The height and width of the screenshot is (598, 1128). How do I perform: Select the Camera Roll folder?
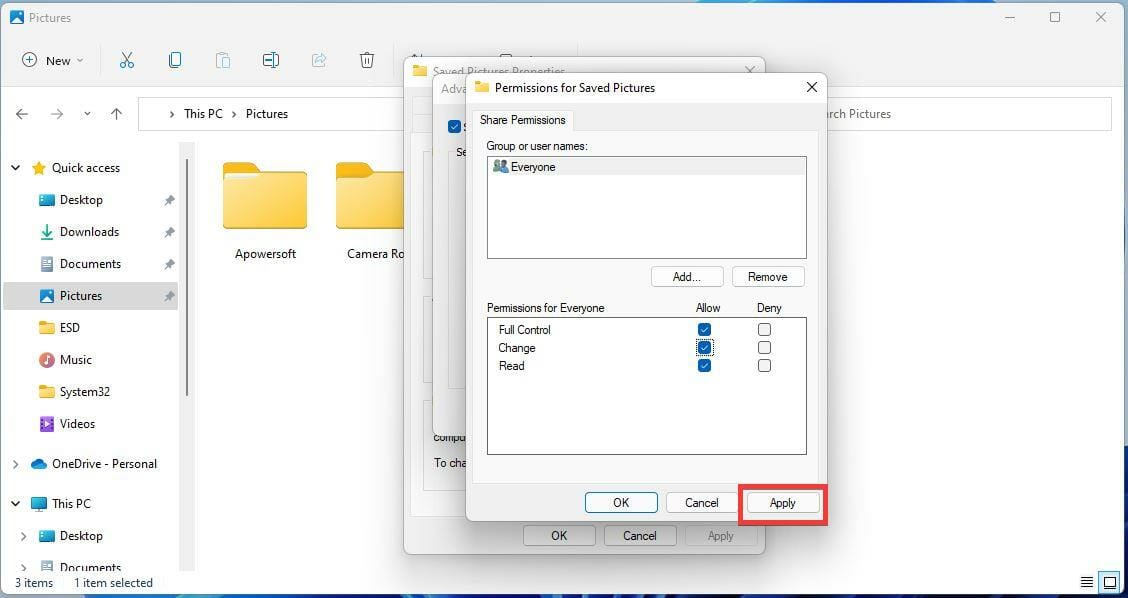(370, 212)
